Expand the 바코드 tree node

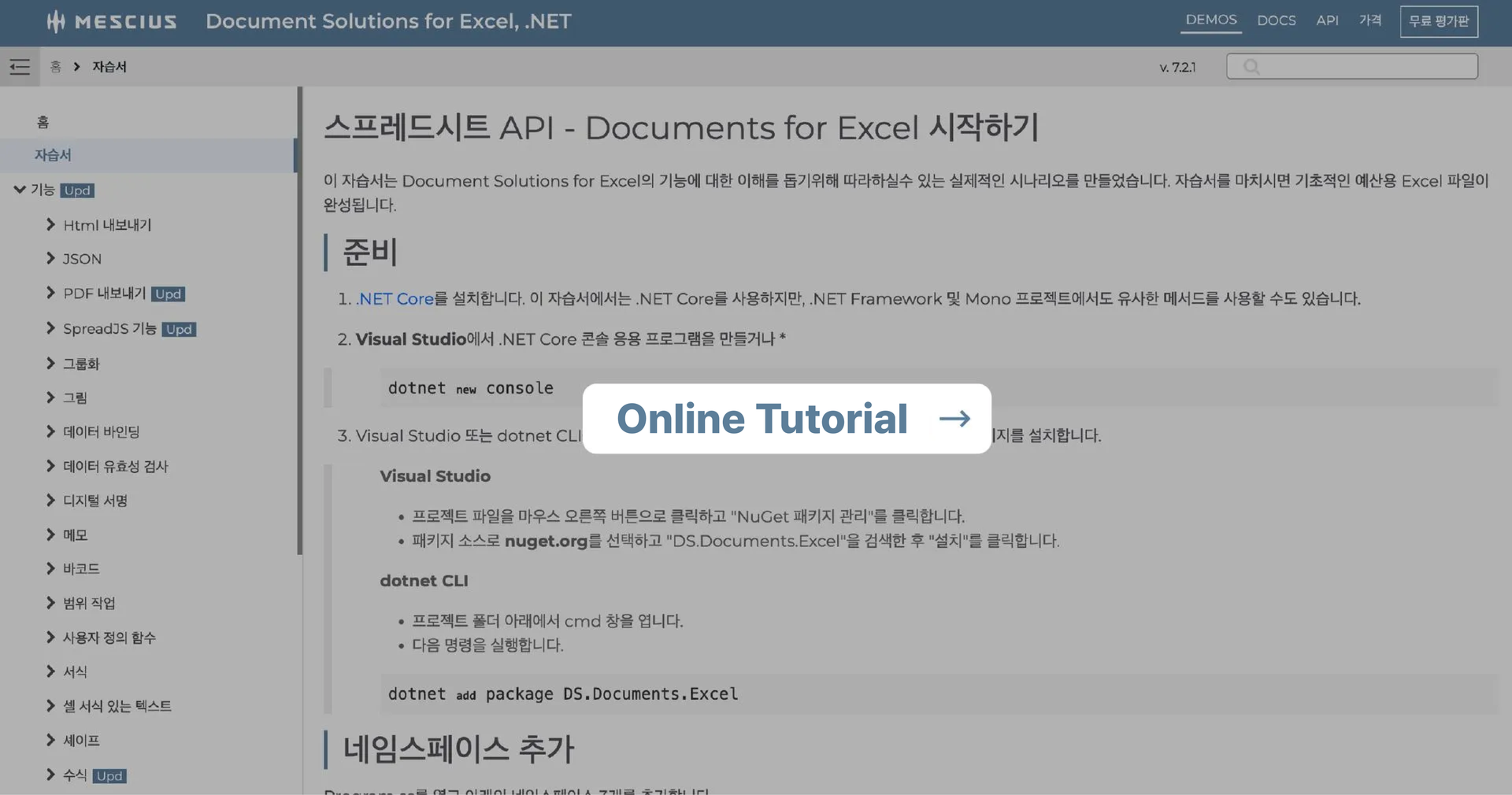click(x=50, y=568)
